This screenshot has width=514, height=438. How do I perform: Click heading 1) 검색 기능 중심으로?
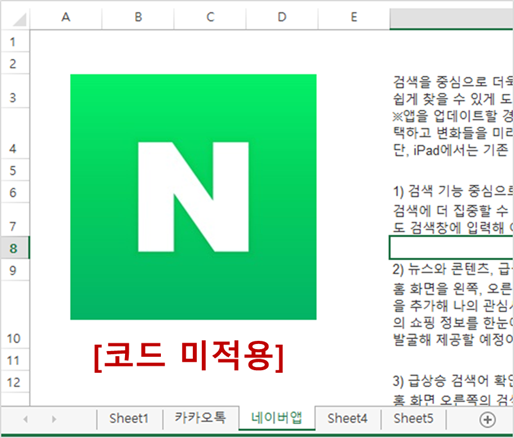[x=453, y=191]
